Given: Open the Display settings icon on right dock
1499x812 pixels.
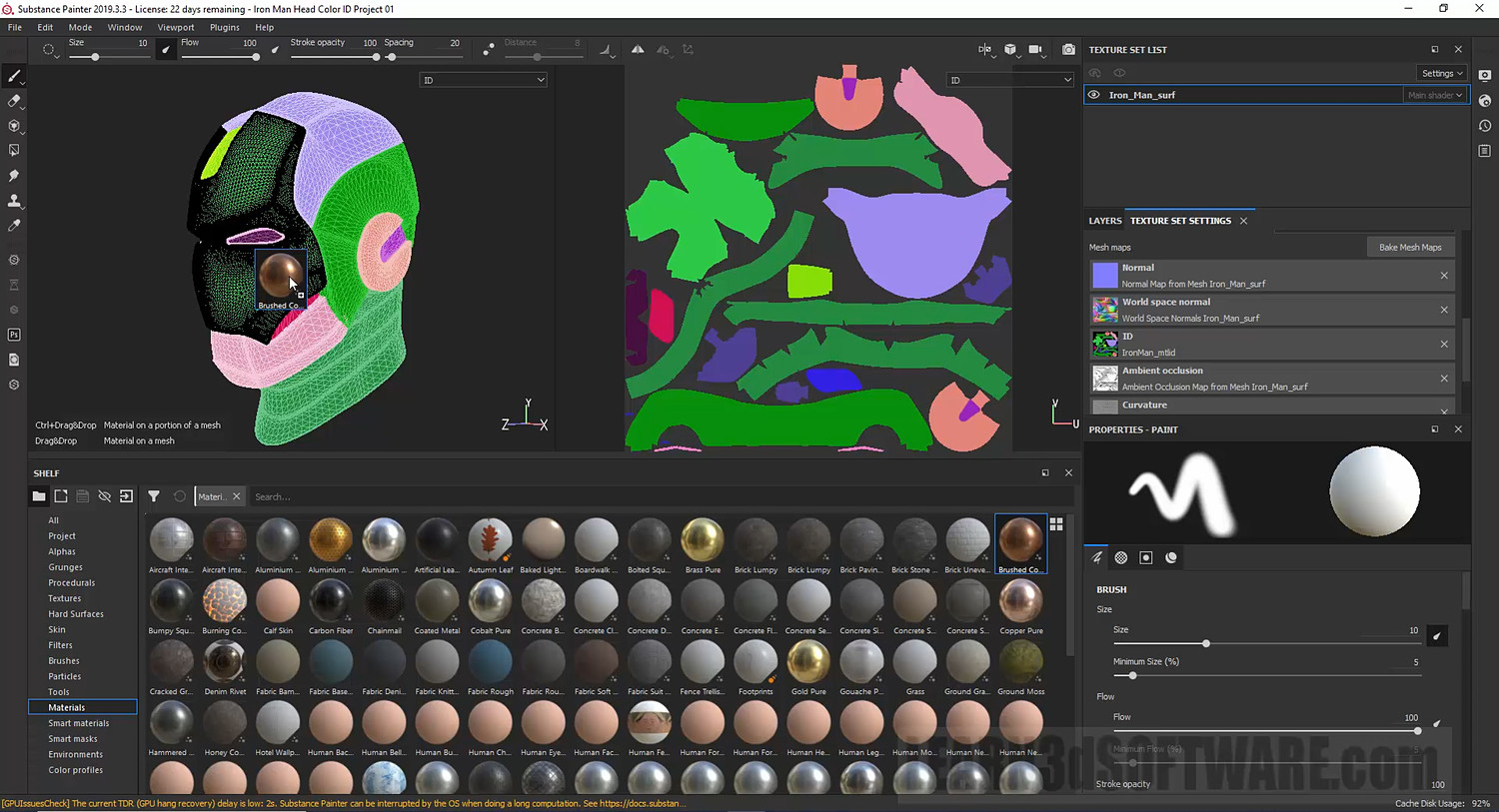Looking at the screenshot, I should click(1484, 76).
